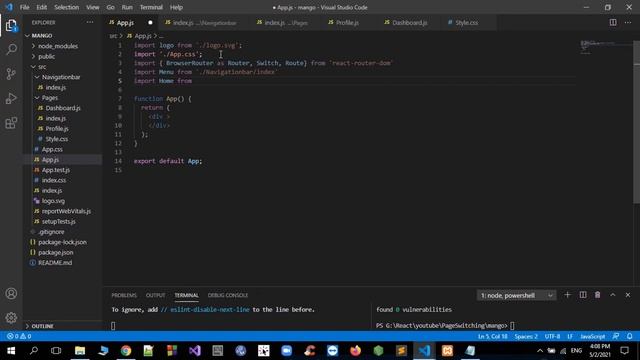Split the terminal panel
Viewport: 640px width, 360px height.
pyautogui.click(x=583, y=295)
